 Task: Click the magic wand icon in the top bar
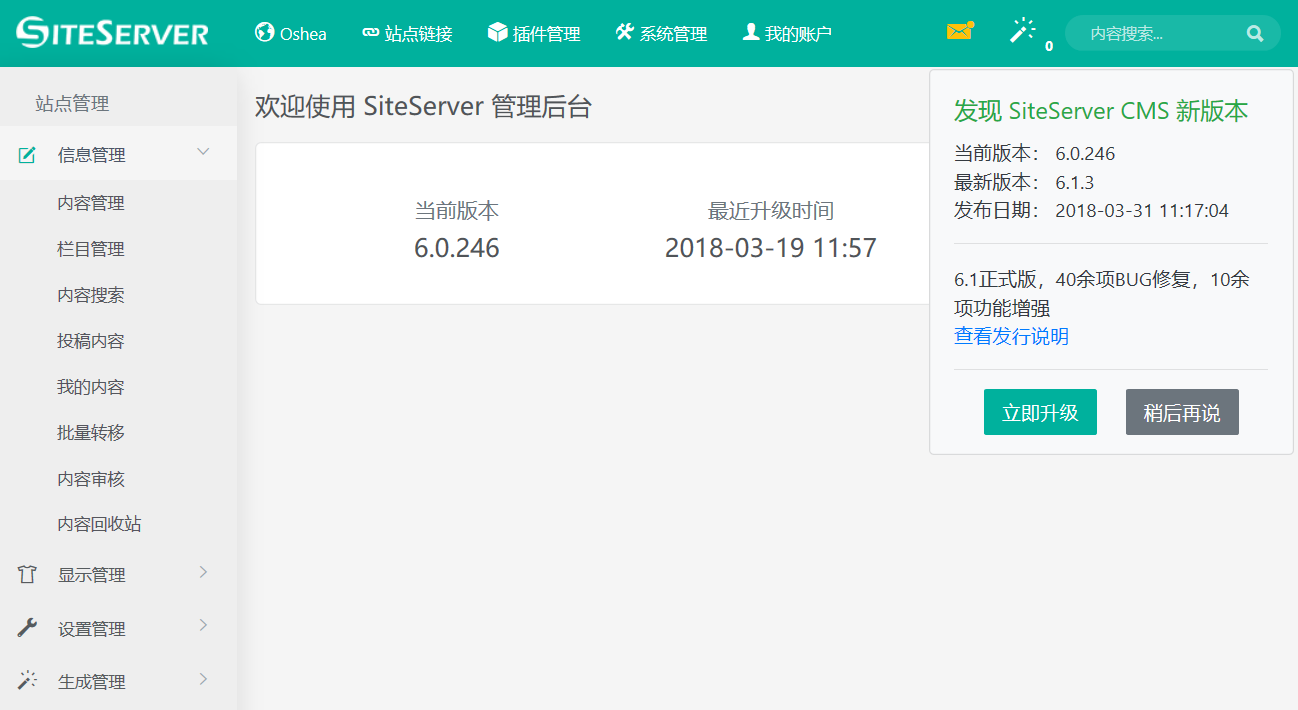pos(1022,31)
